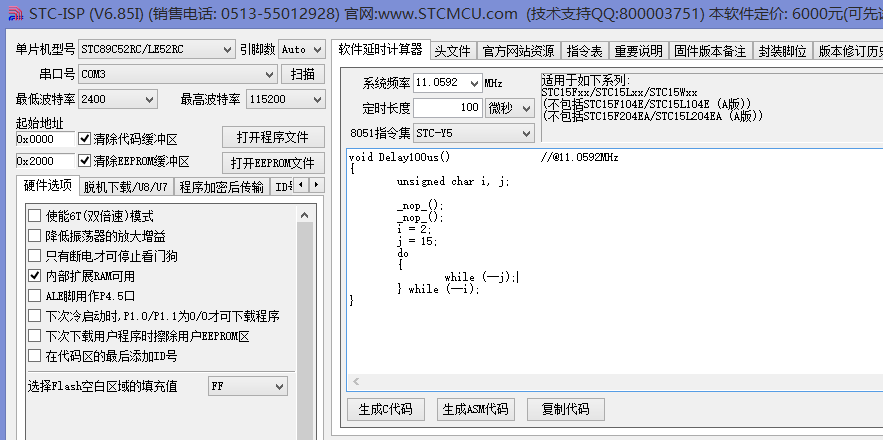Enable 使能6T(双倍速)模式 checkbox
Image resolution: width=883 pixels, height=440 pixels.
click(35, 216)
